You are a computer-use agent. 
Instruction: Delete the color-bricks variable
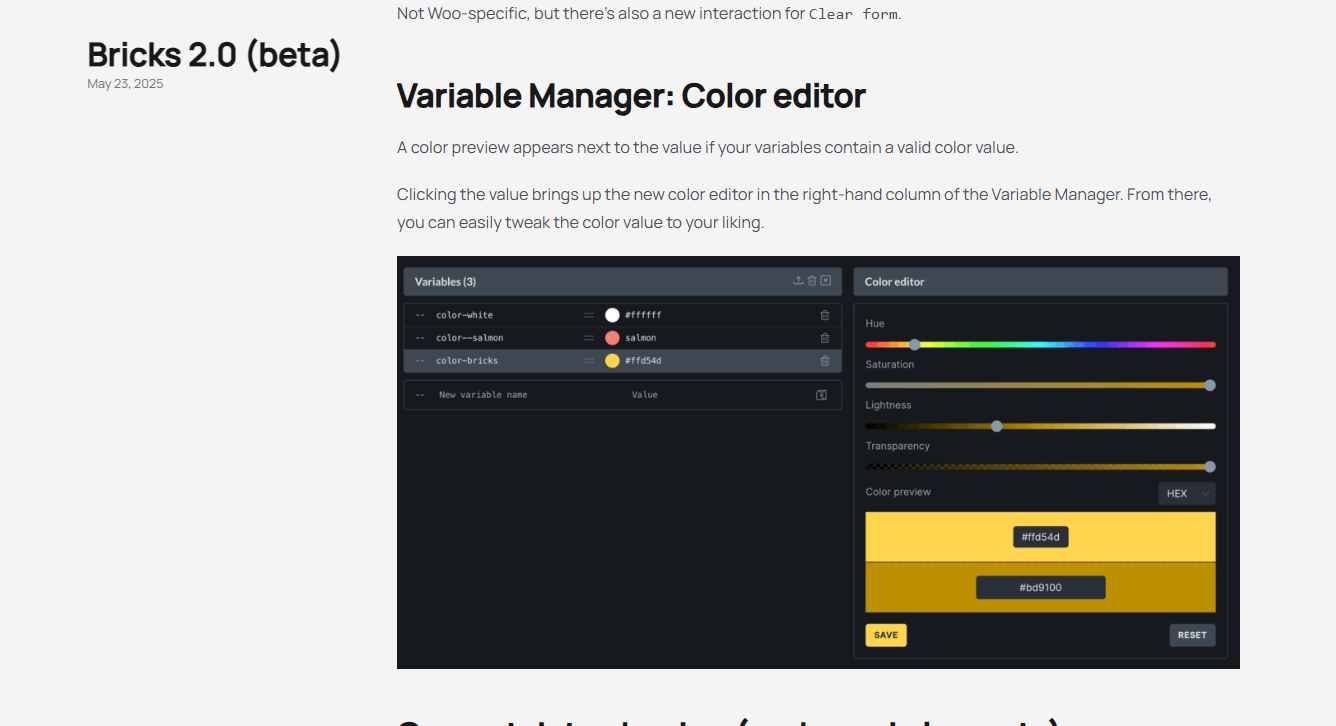[x=825, y=361]
